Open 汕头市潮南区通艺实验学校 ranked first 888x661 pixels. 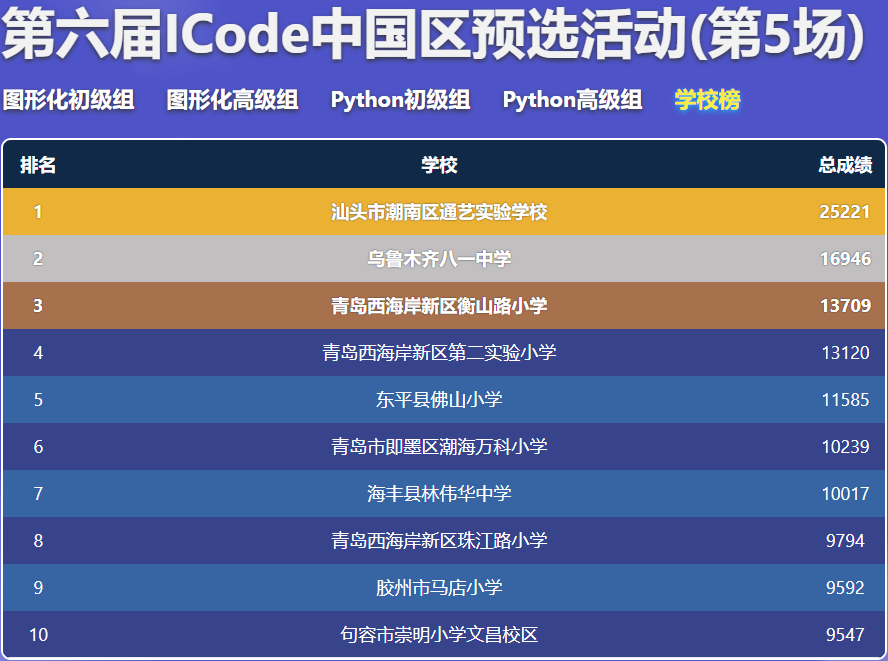coord(442,212)
